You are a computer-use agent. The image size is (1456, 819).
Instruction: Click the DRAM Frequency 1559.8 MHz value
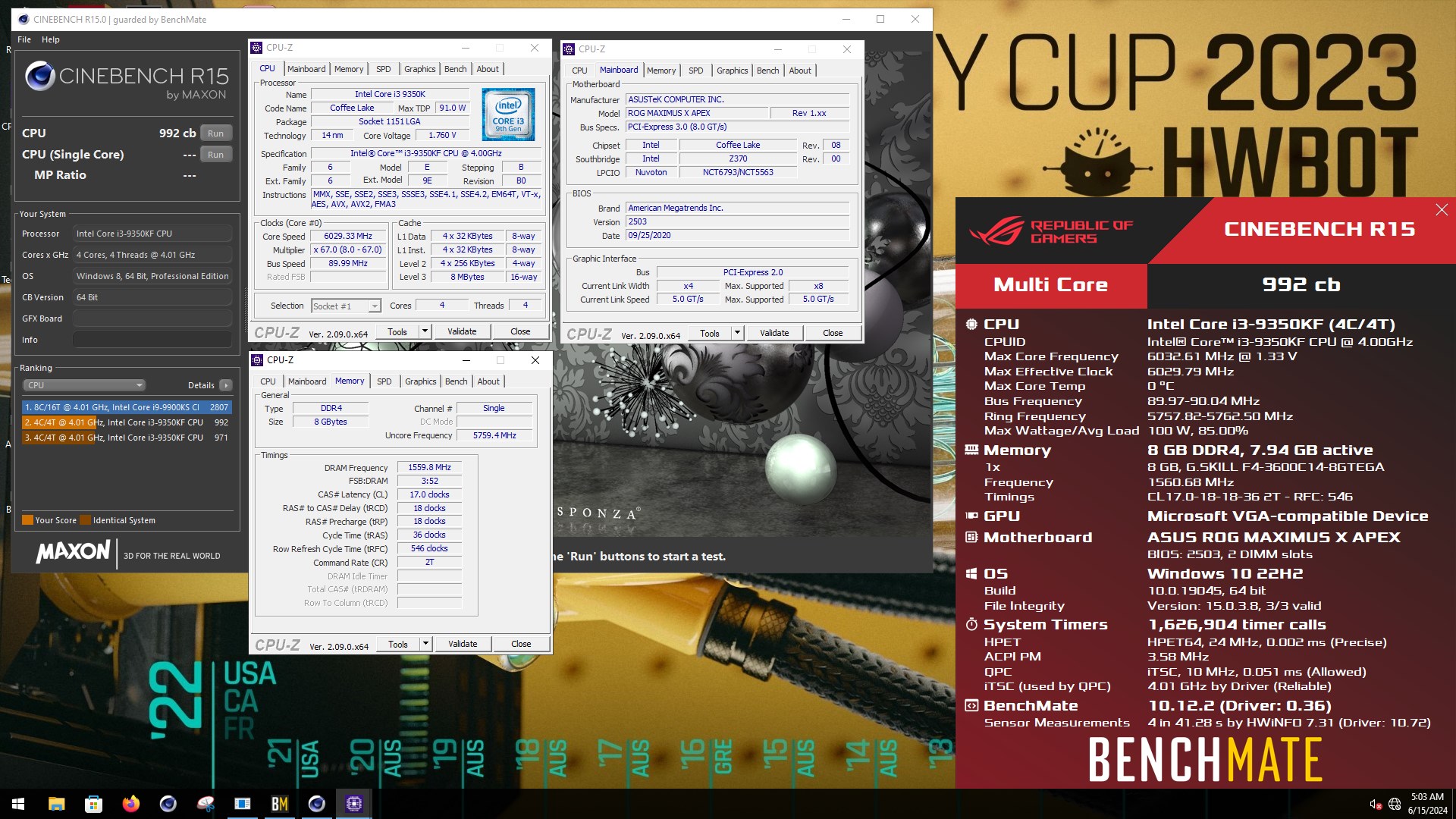tap(429, 467)
